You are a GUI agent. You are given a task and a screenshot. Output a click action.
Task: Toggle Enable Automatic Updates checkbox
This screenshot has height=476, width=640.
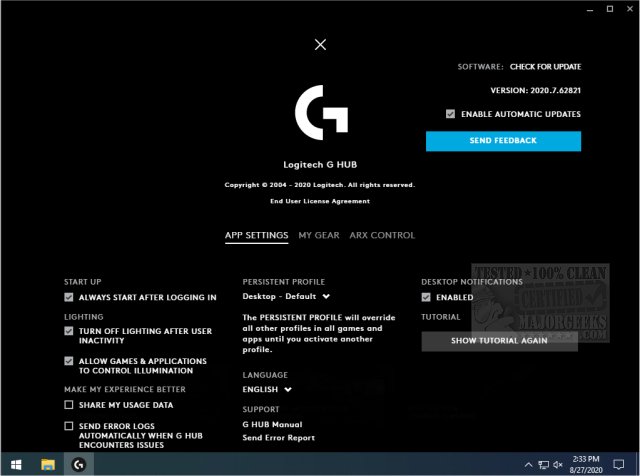(x=450, y=114)
